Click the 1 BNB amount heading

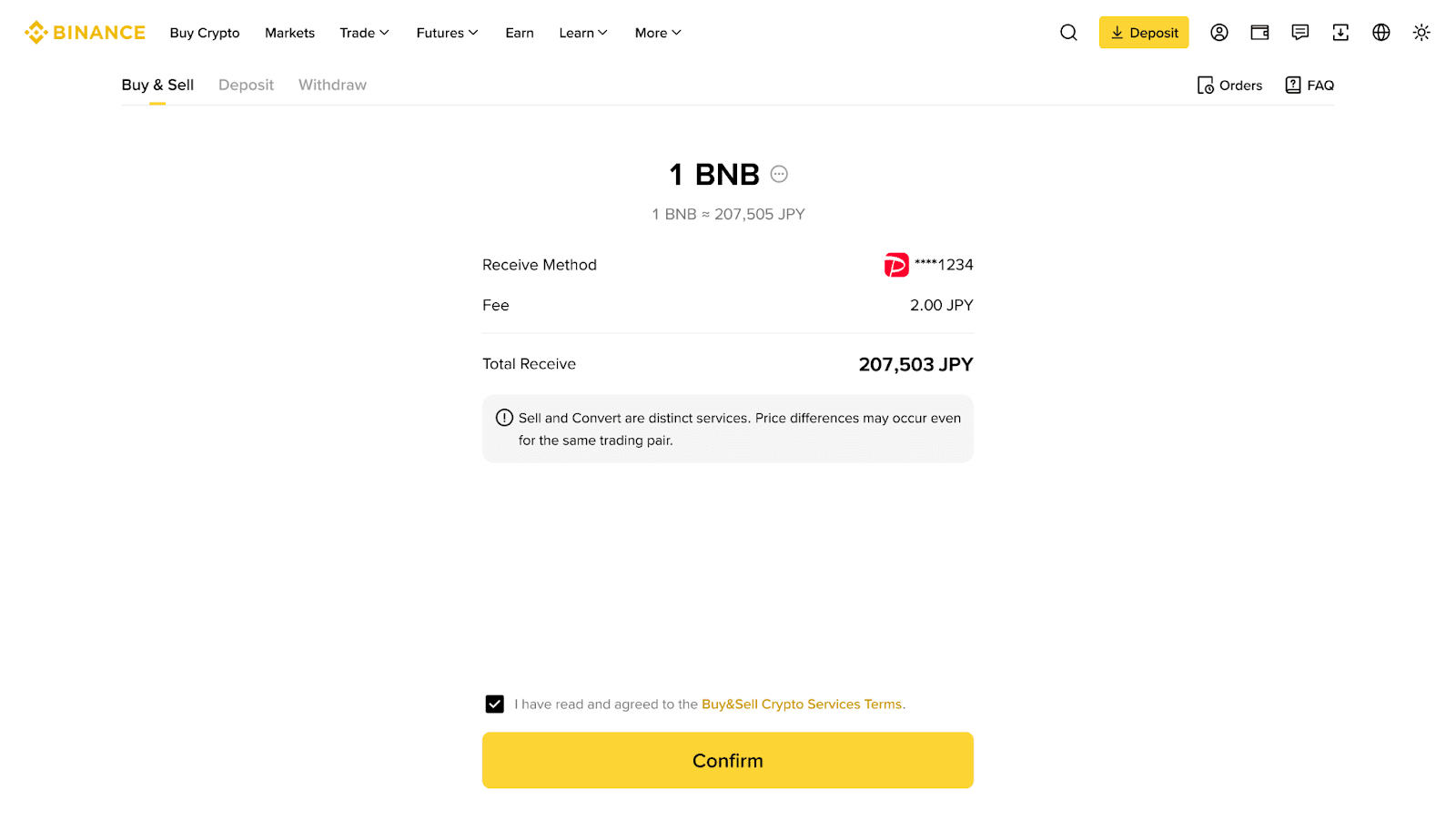click(714, 174)
